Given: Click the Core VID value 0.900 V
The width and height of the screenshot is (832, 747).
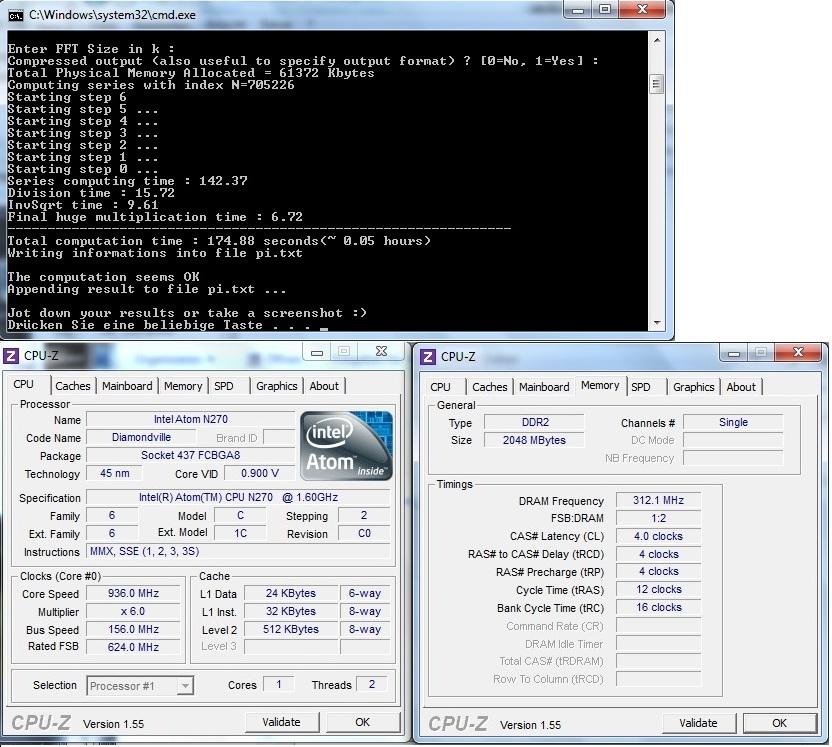Looking at the screenshot, I should pos(259,473).
